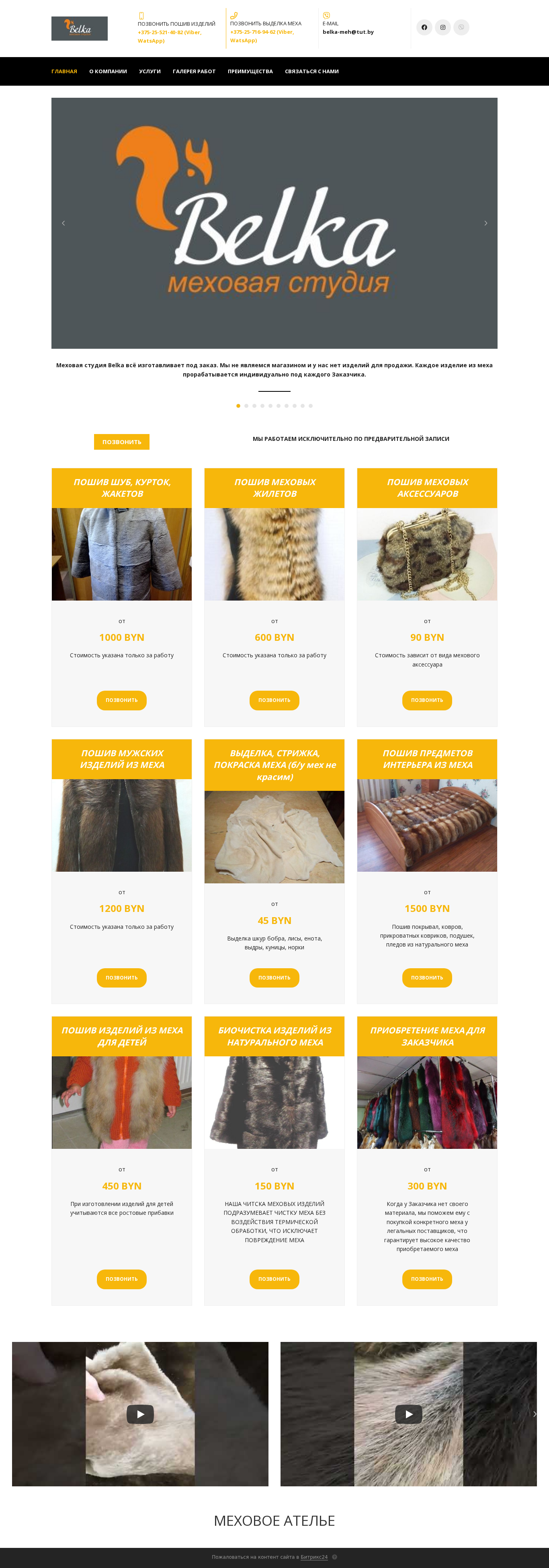
Task: Click Позвонить under 600 BYN vest card
Action: pos(274,701)
